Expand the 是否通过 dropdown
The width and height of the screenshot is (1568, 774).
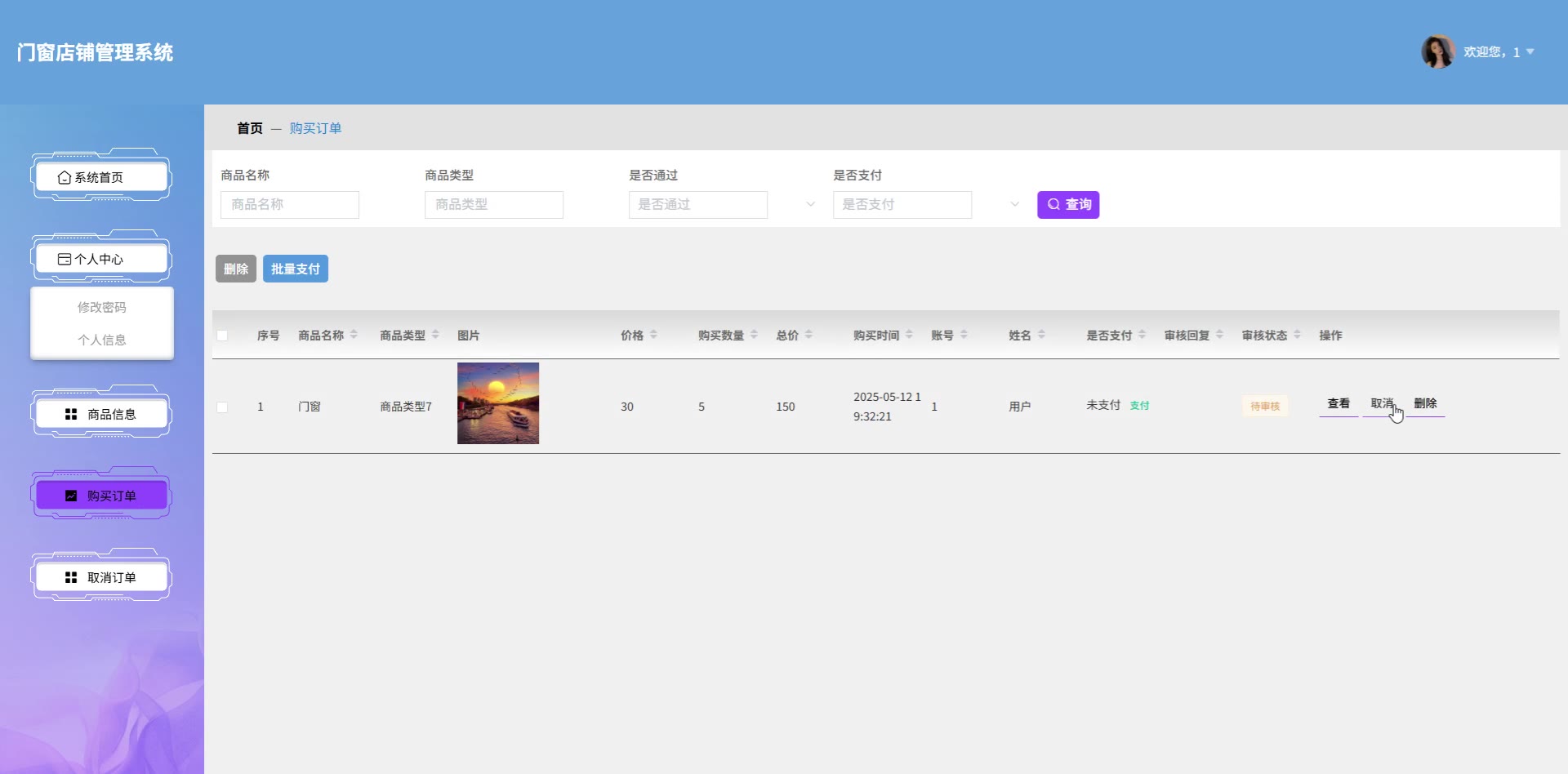pyautogui.click(x=810, y=204)
